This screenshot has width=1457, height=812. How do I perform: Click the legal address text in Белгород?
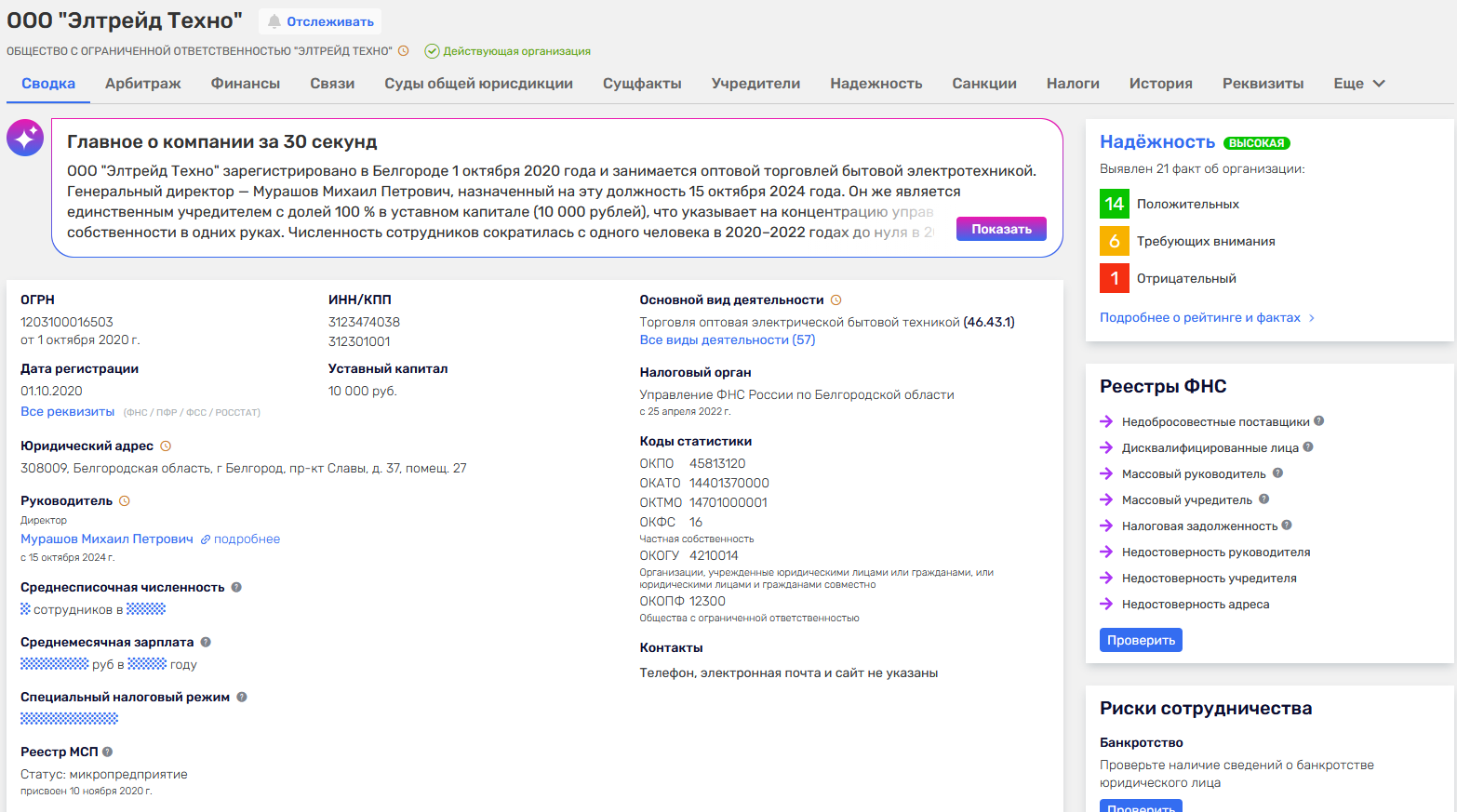244,468
